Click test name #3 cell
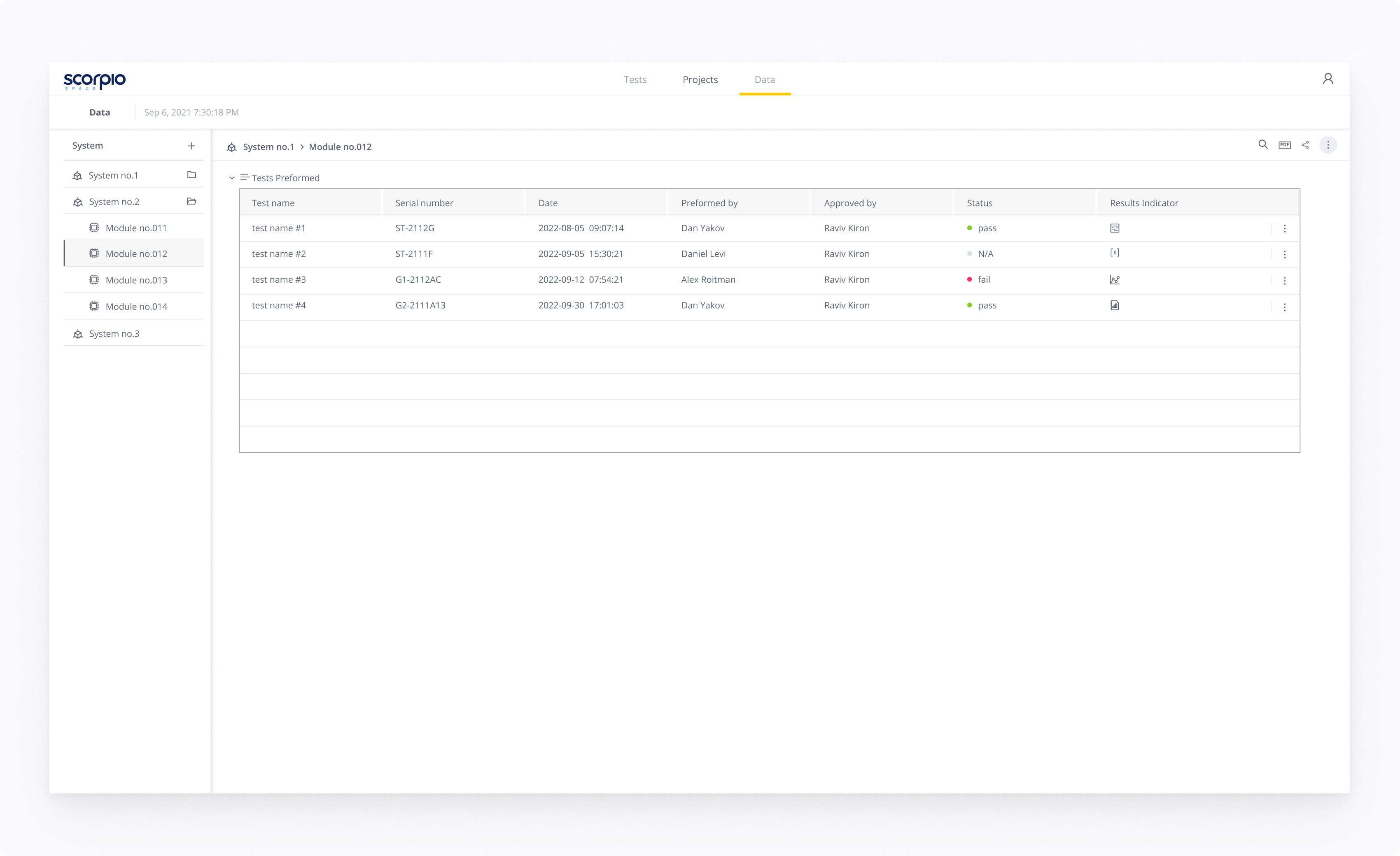This screenshot has height=856, width=1400. tap(278, 279)
